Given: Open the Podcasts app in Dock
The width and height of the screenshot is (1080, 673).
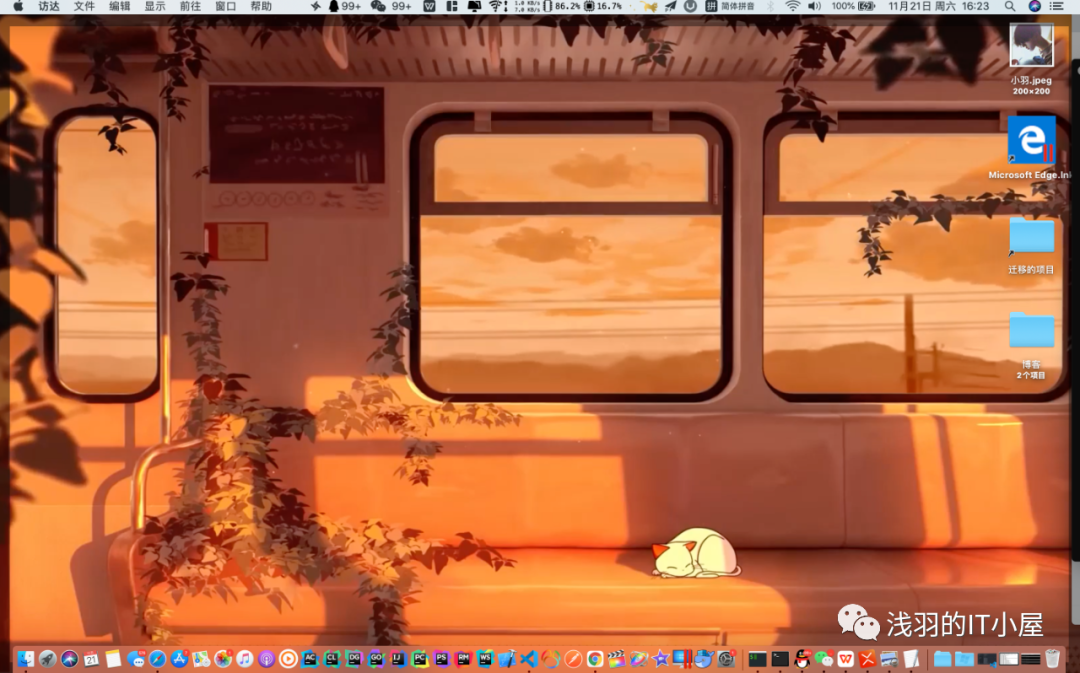Looking at the screenshot, I should tap(267, 659).
